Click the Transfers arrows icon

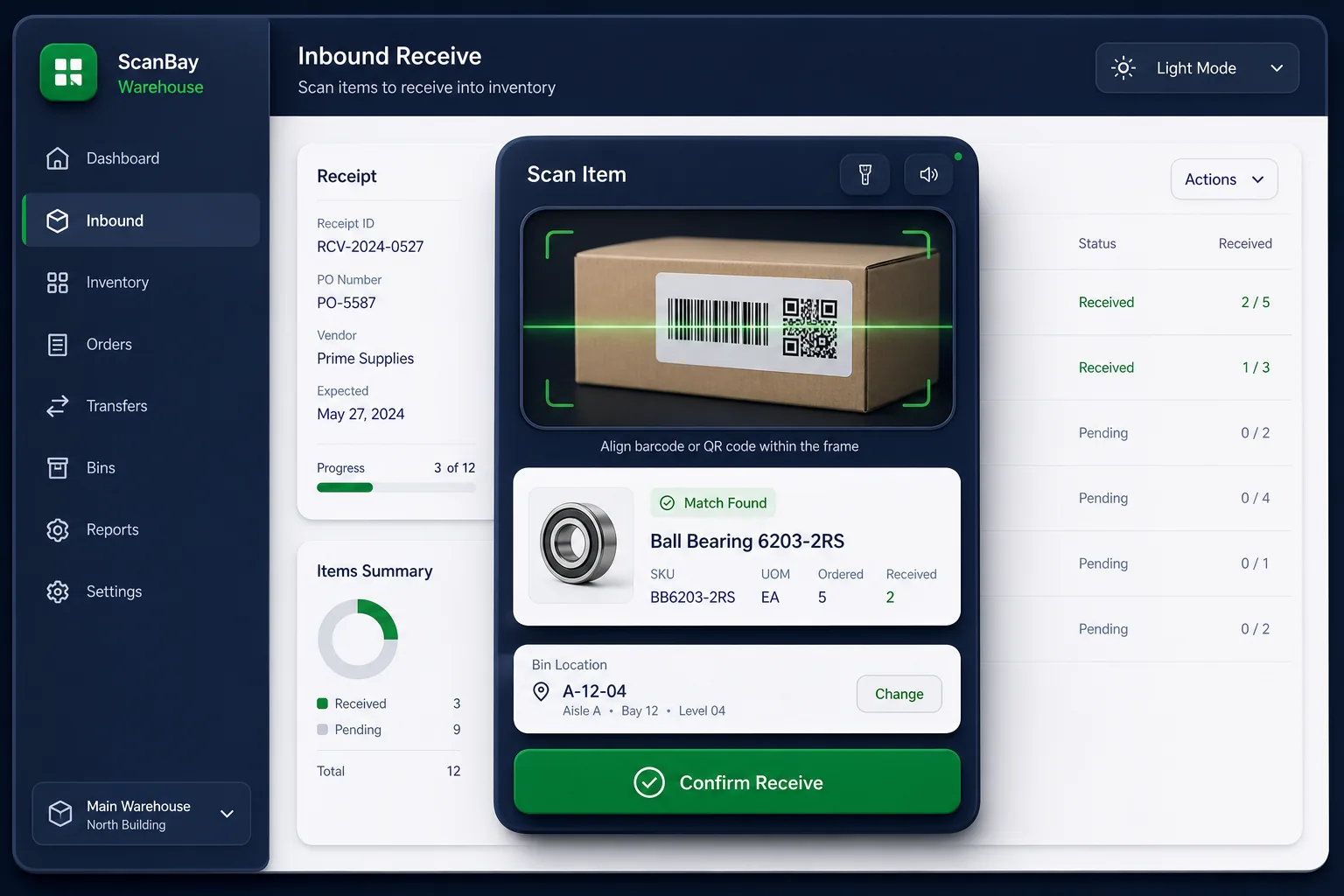58,406
